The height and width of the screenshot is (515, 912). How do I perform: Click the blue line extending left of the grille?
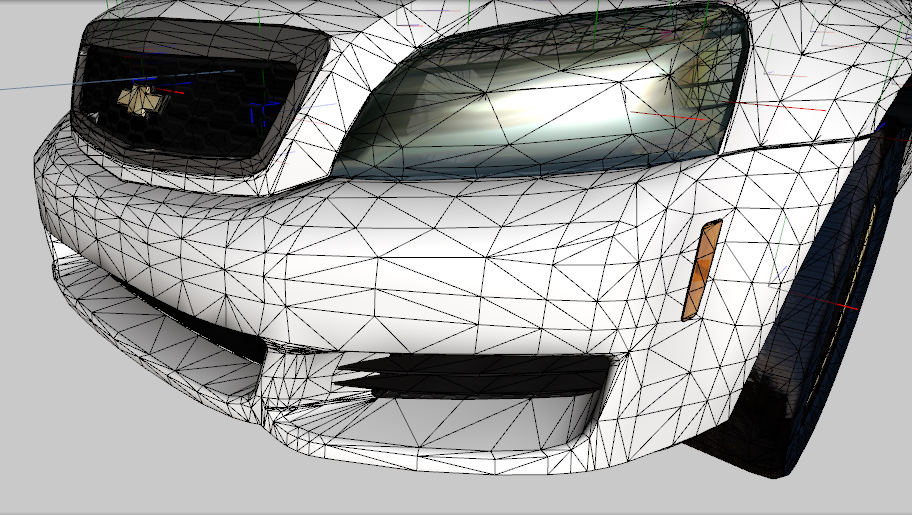pos(40,86)
